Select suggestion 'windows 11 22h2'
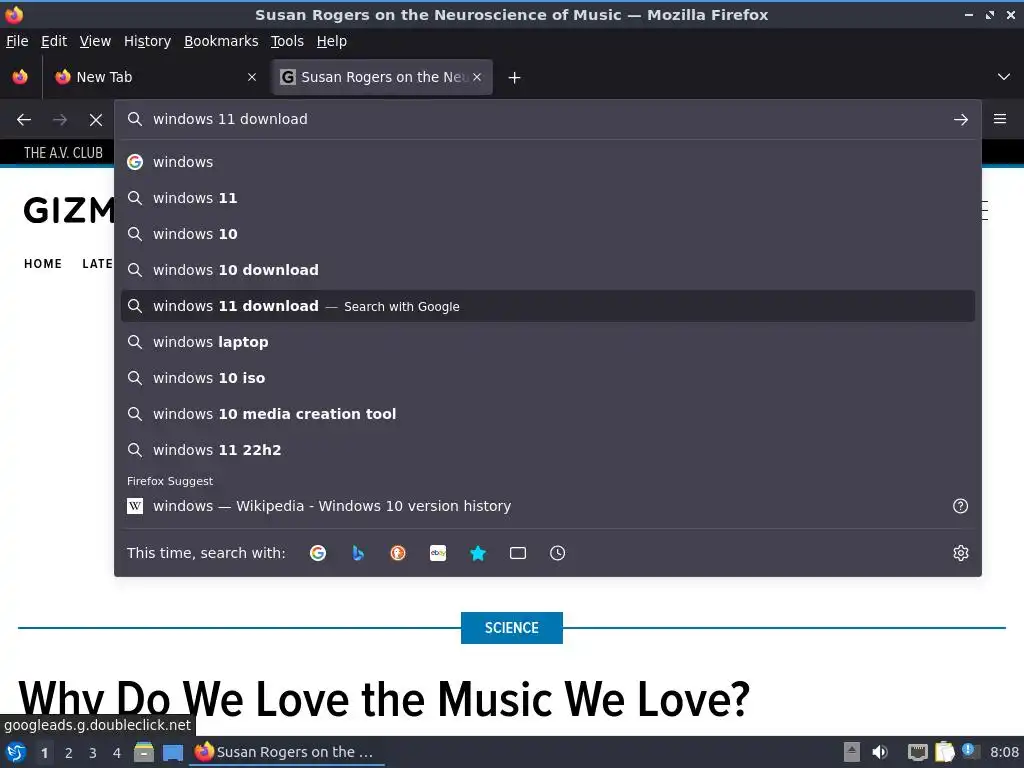The image size is (1024, 768). pyautogui.click(x=548, y=450)
